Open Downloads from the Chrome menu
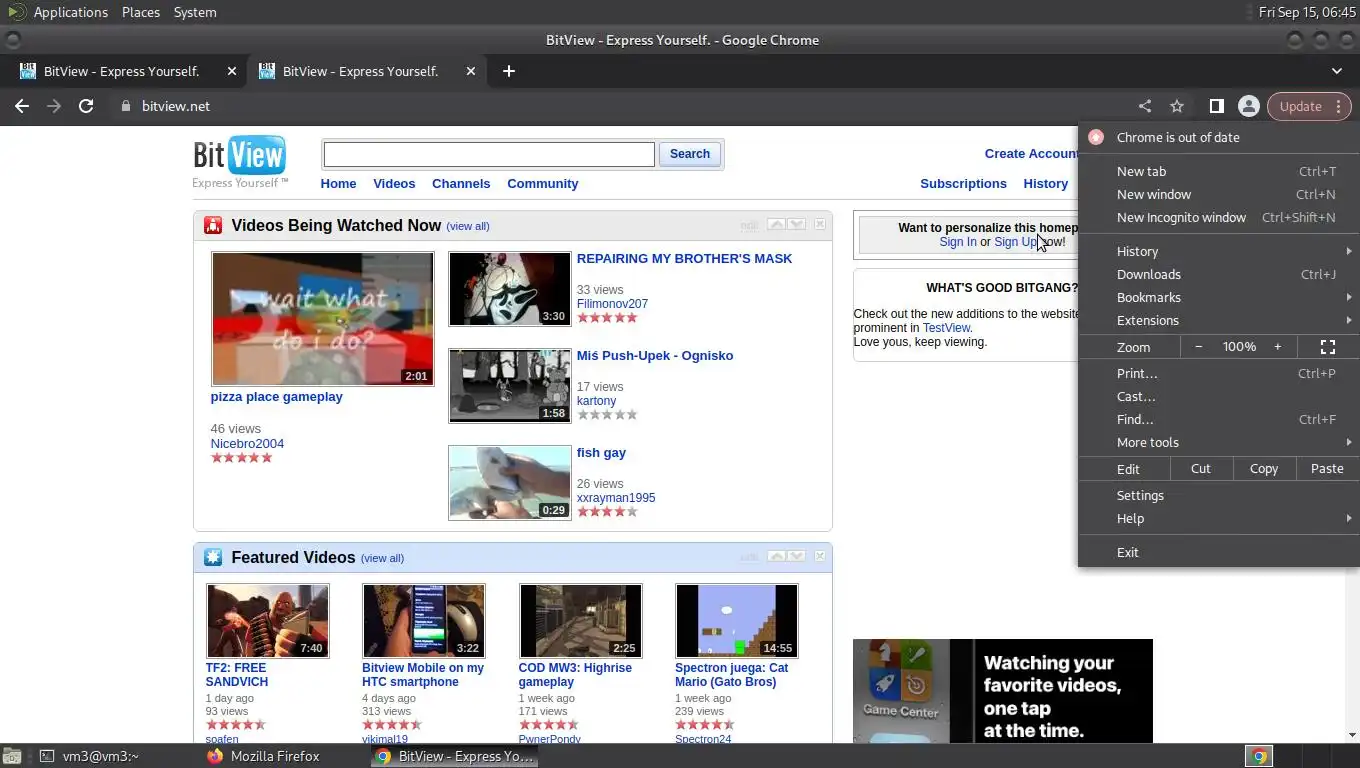This screenshot has height=768, width=1360. [x=1219, y=274]
